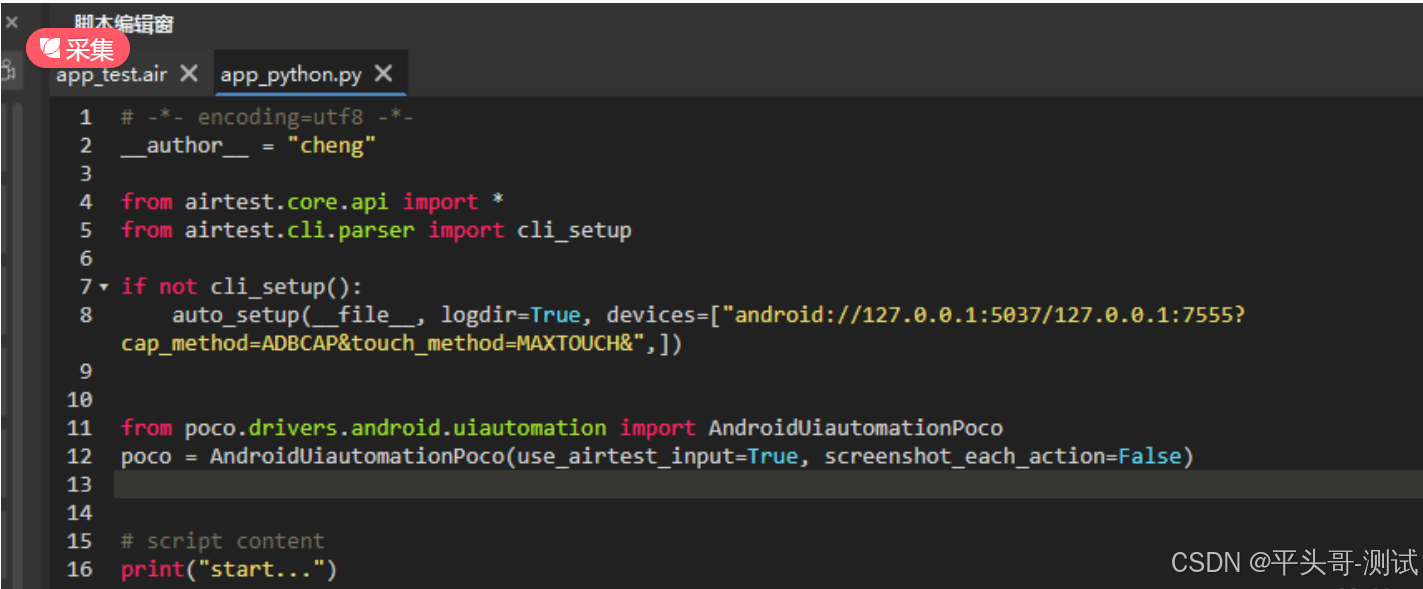Click the "logdir=True" argument
The image size is (1423, 589).
point(511,315)
